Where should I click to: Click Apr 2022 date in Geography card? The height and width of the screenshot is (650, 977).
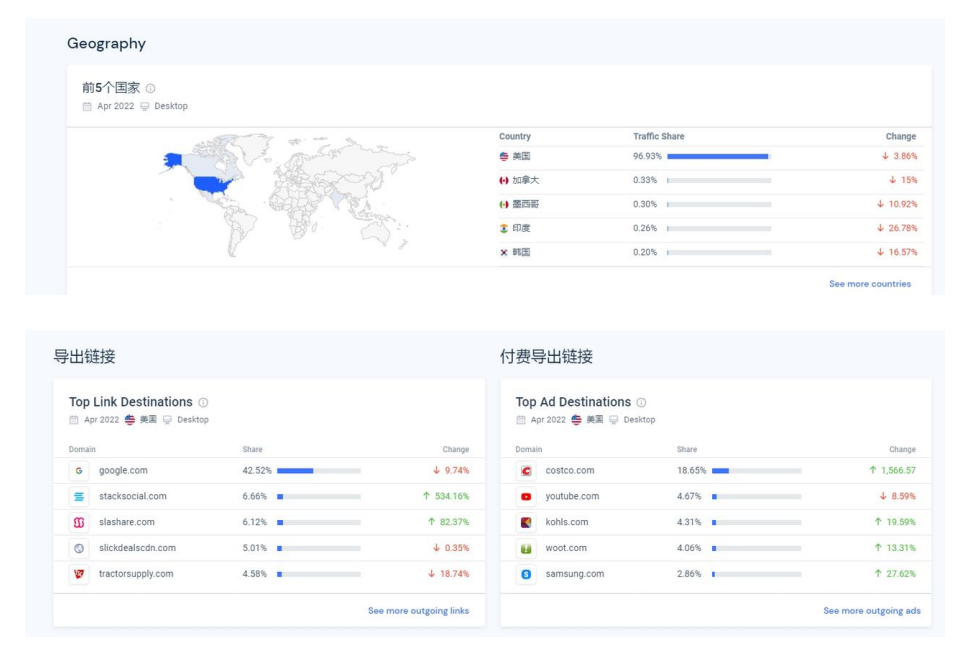pyautogui.click(x=115, y=107)
